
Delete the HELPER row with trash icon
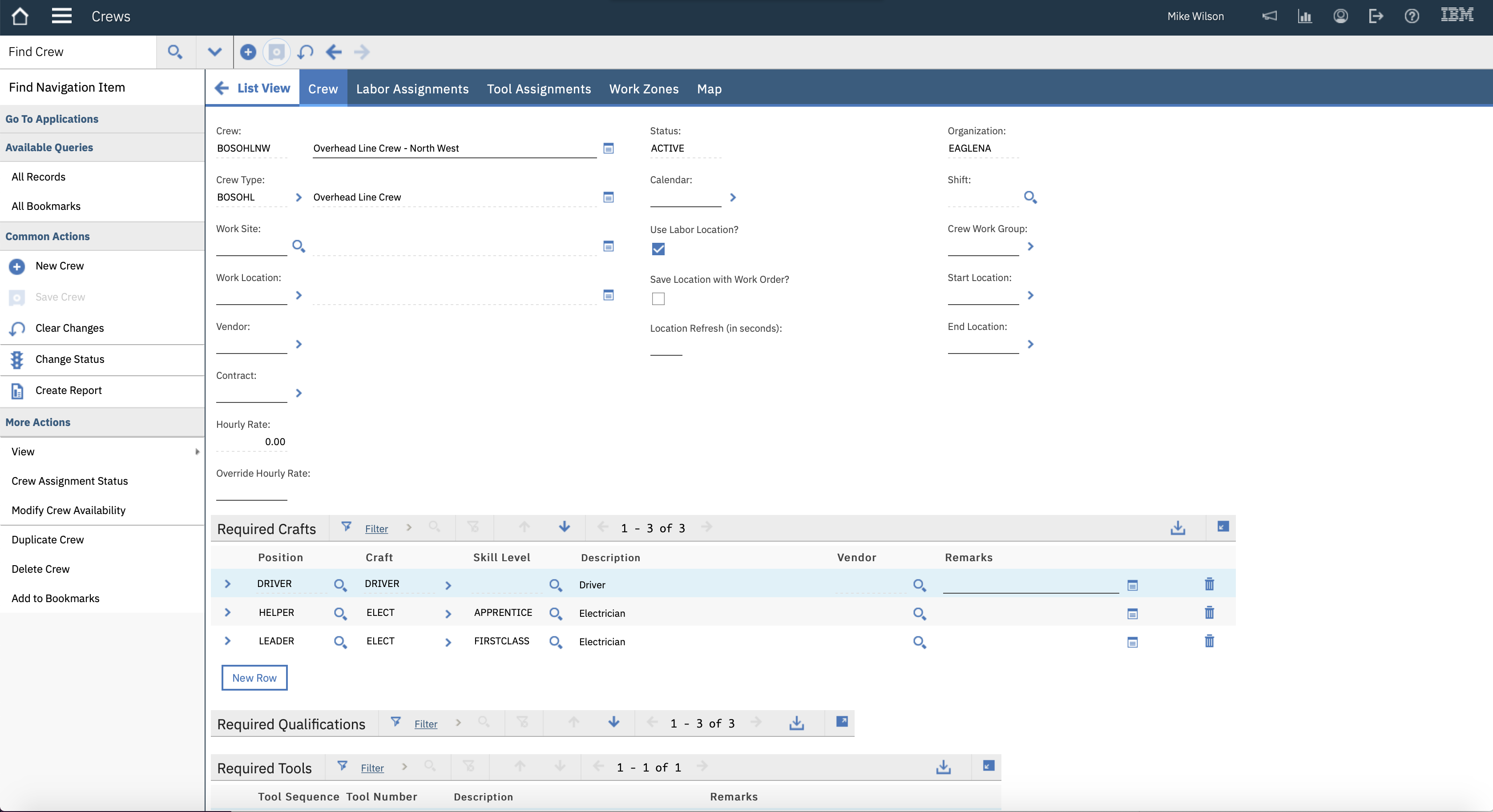(x=1209, y=613)
